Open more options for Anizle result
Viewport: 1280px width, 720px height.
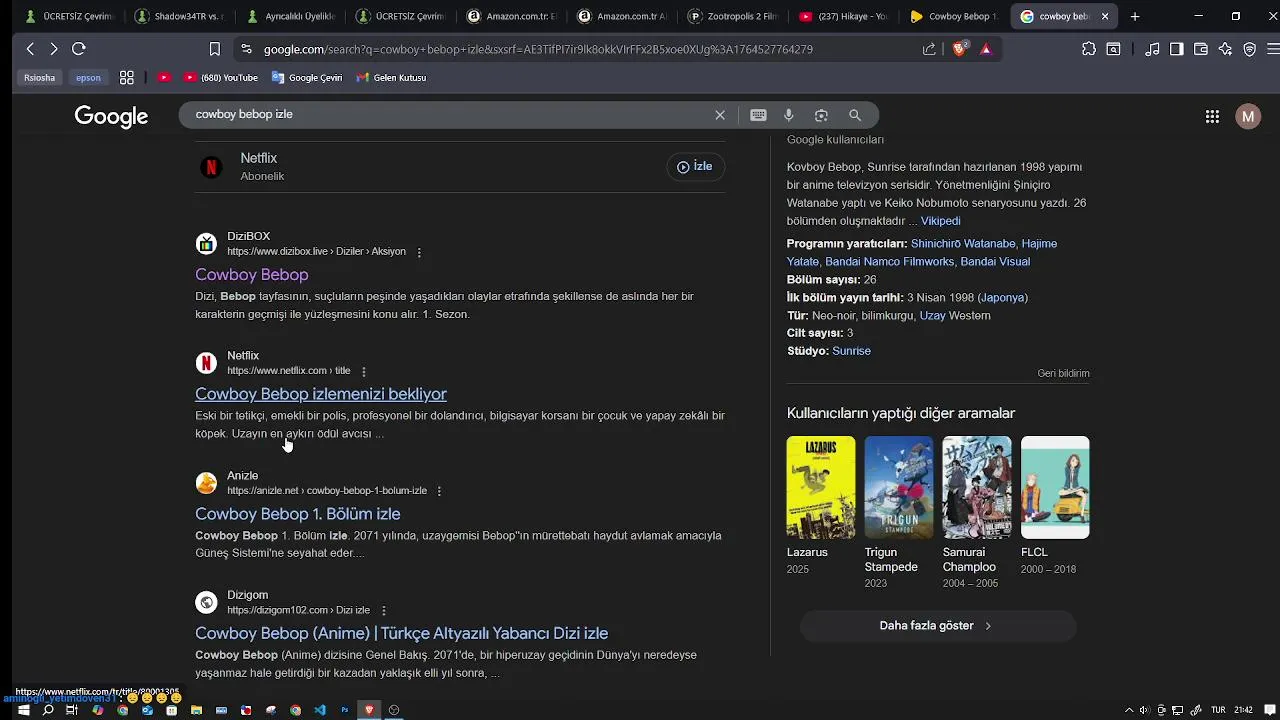point(439,491)
